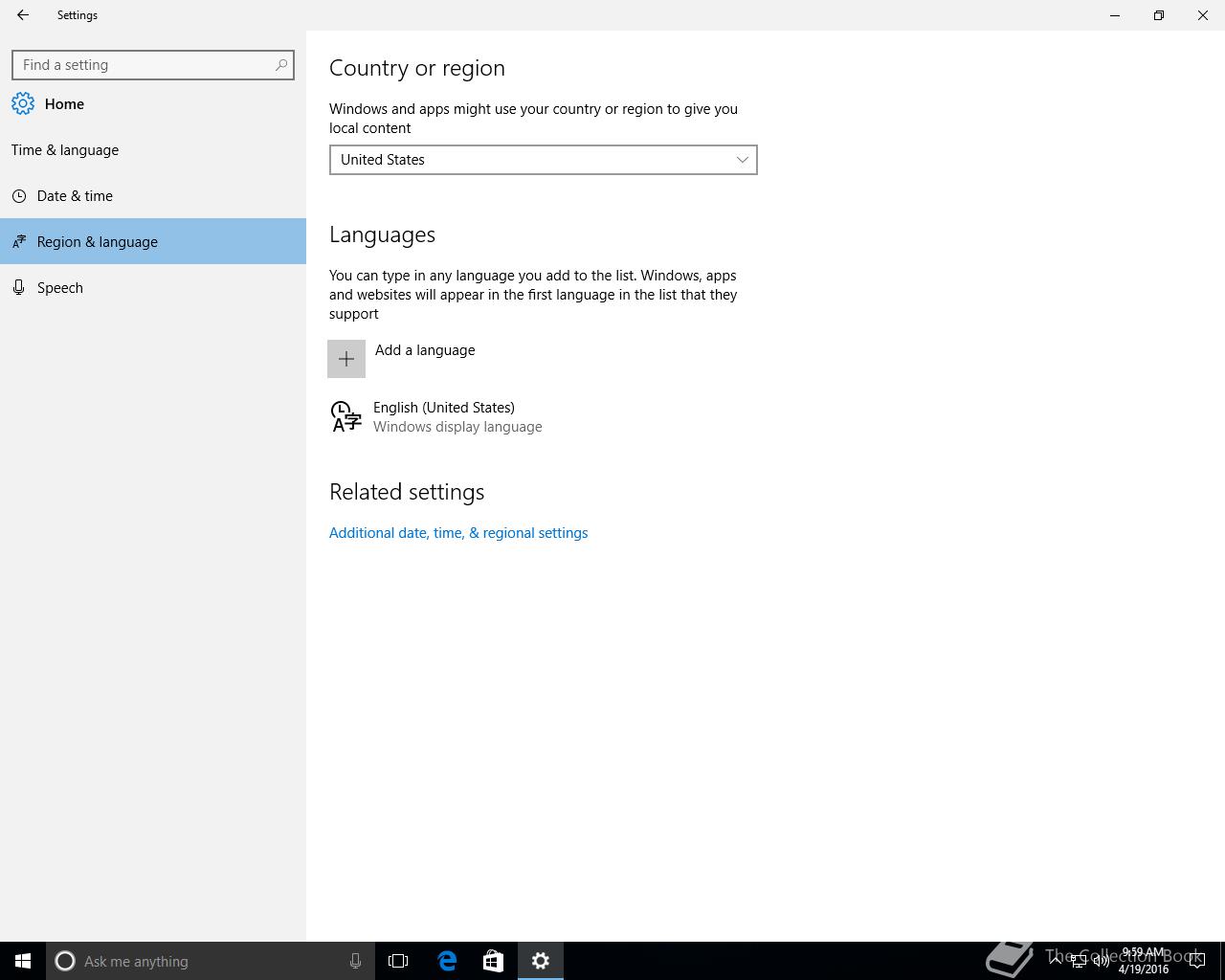The width and height of the screenshot is (1225, 980).
Task: Click the network icon in system tray
Action: [1079, 961]
